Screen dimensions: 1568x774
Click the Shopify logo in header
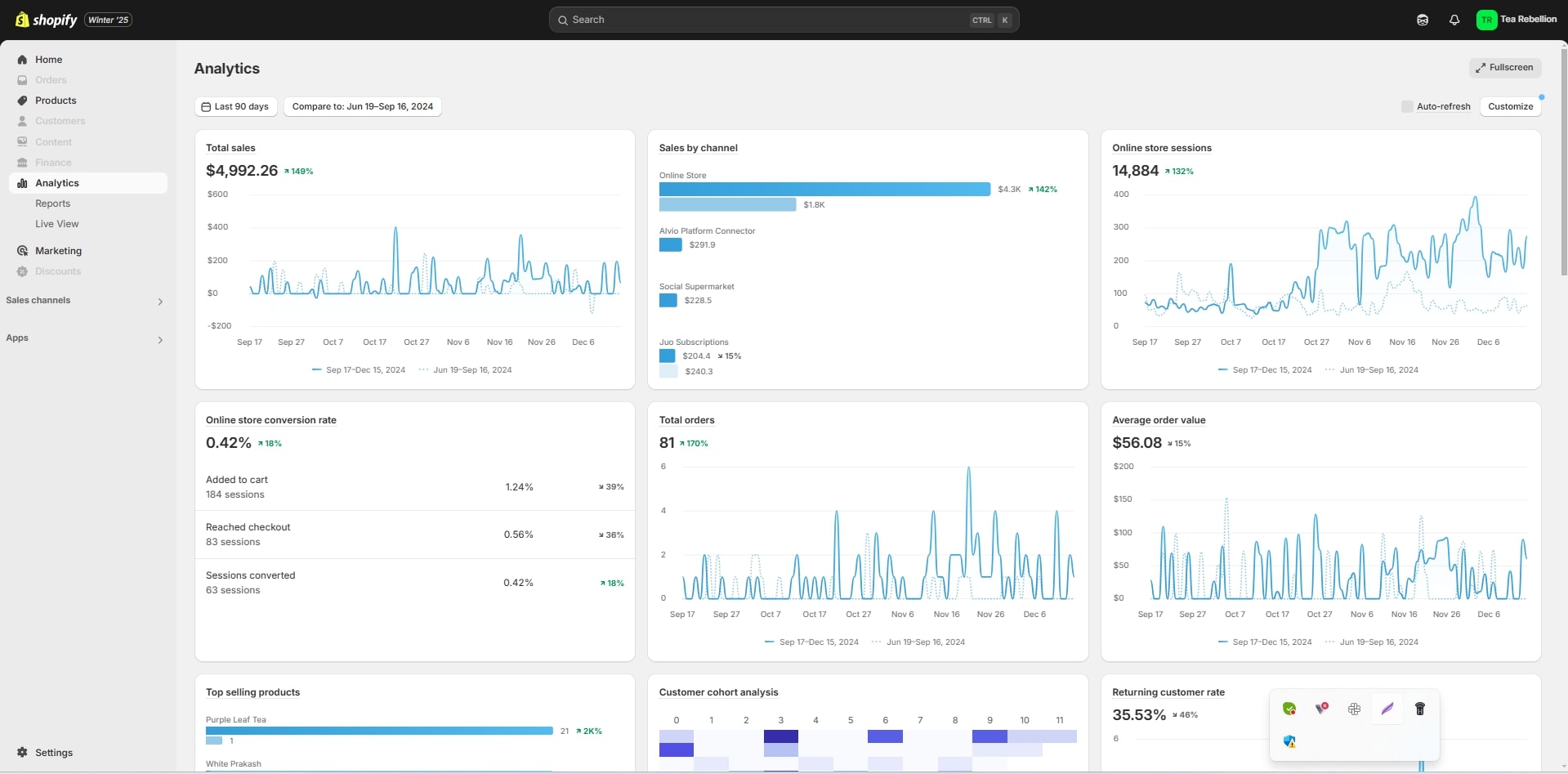tap(47, 20)
